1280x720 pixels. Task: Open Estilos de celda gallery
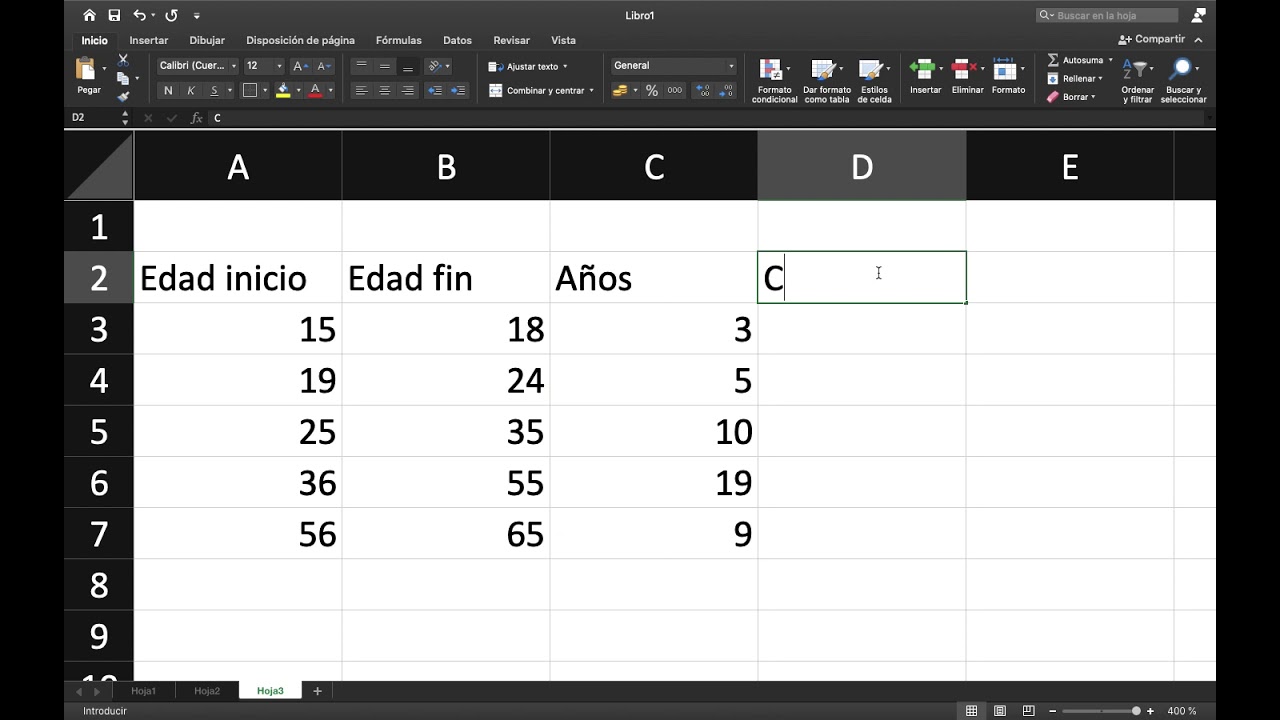point(873,80)
